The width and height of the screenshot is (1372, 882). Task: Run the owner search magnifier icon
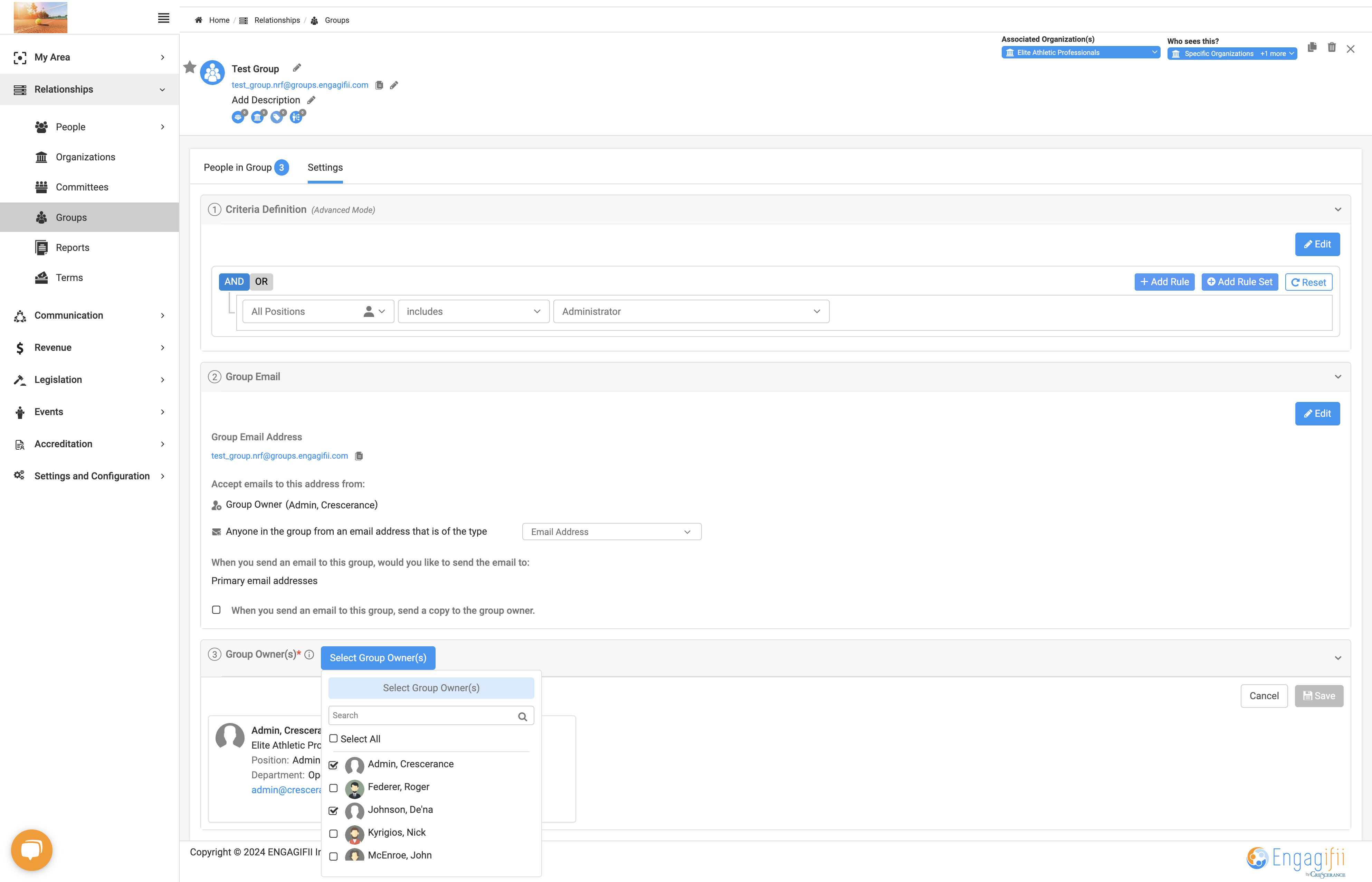[522, 716]
